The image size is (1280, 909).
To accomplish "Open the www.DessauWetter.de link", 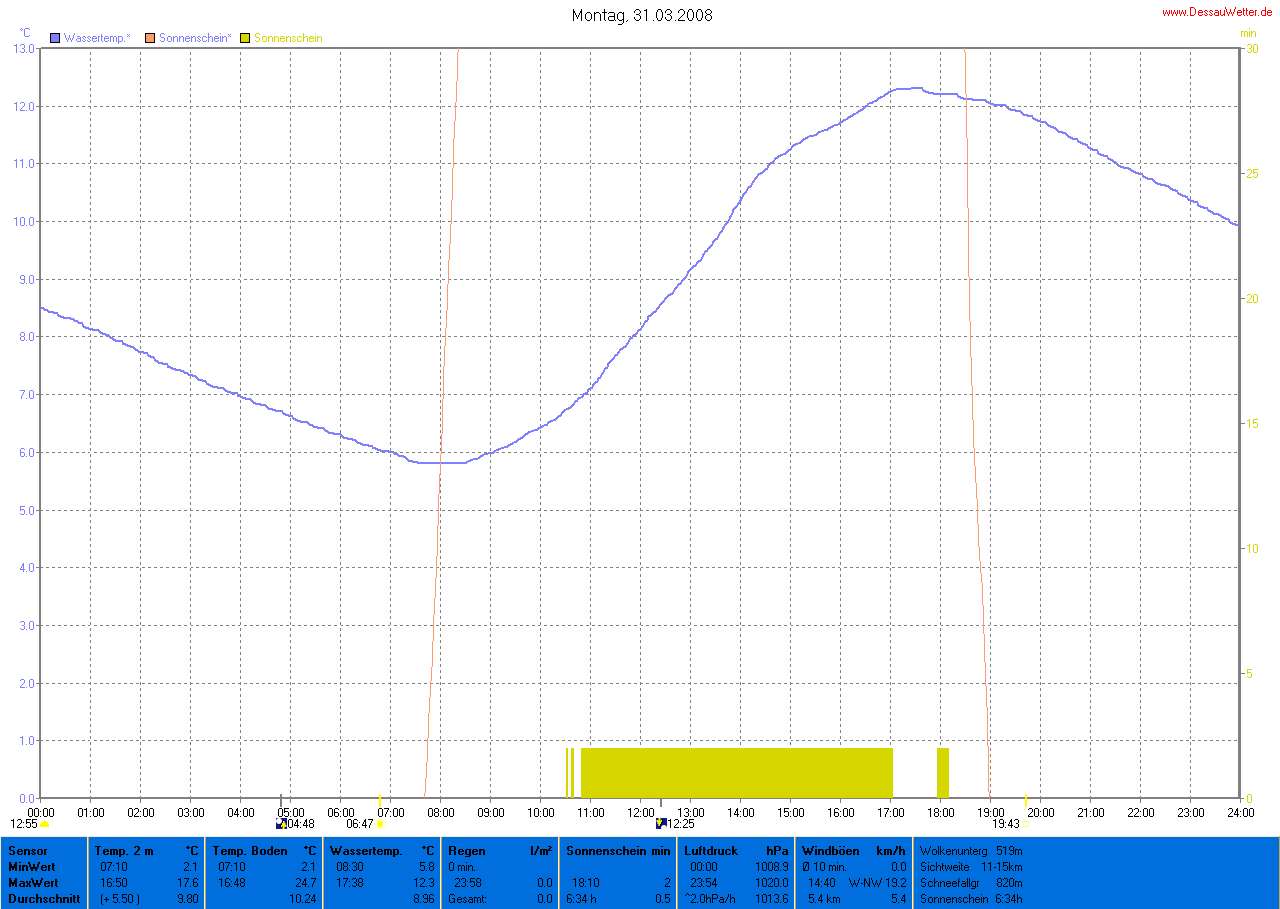I will coord(1217,12).
